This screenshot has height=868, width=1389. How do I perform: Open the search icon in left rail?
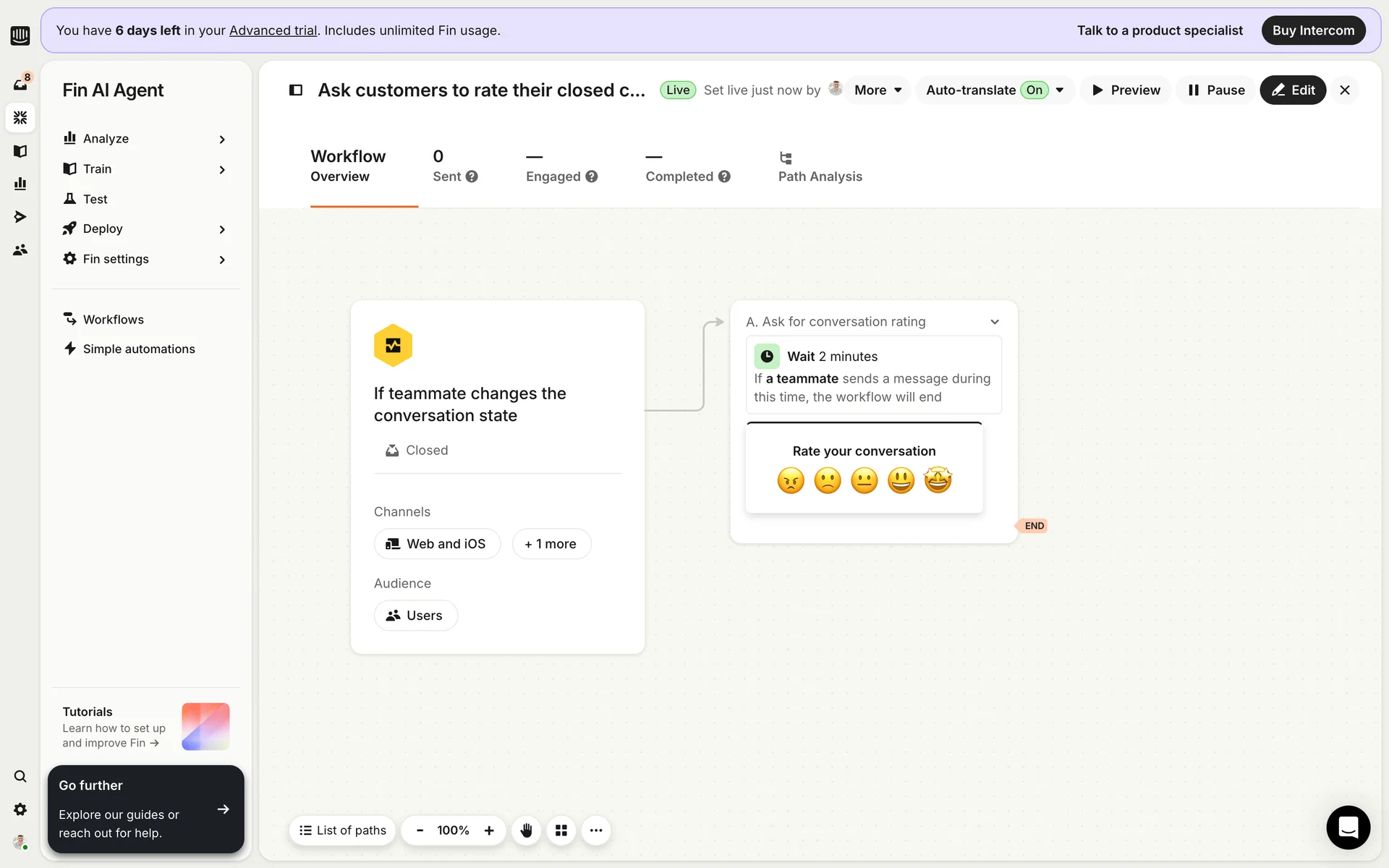click(20, 776)
